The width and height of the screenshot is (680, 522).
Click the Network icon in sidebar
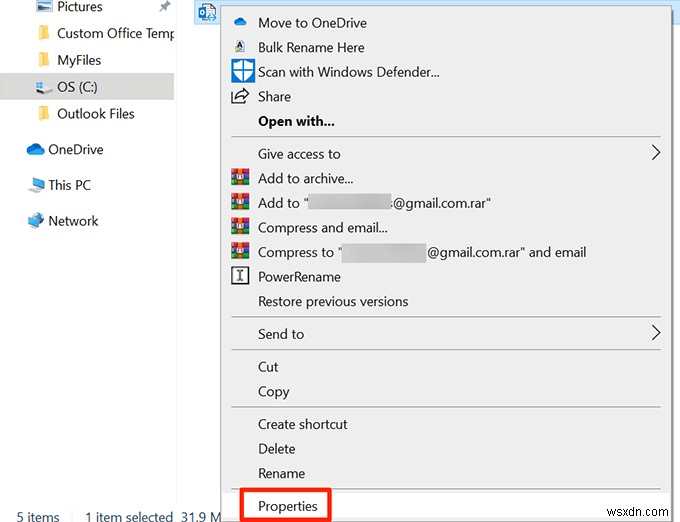[x=36, y=220]
